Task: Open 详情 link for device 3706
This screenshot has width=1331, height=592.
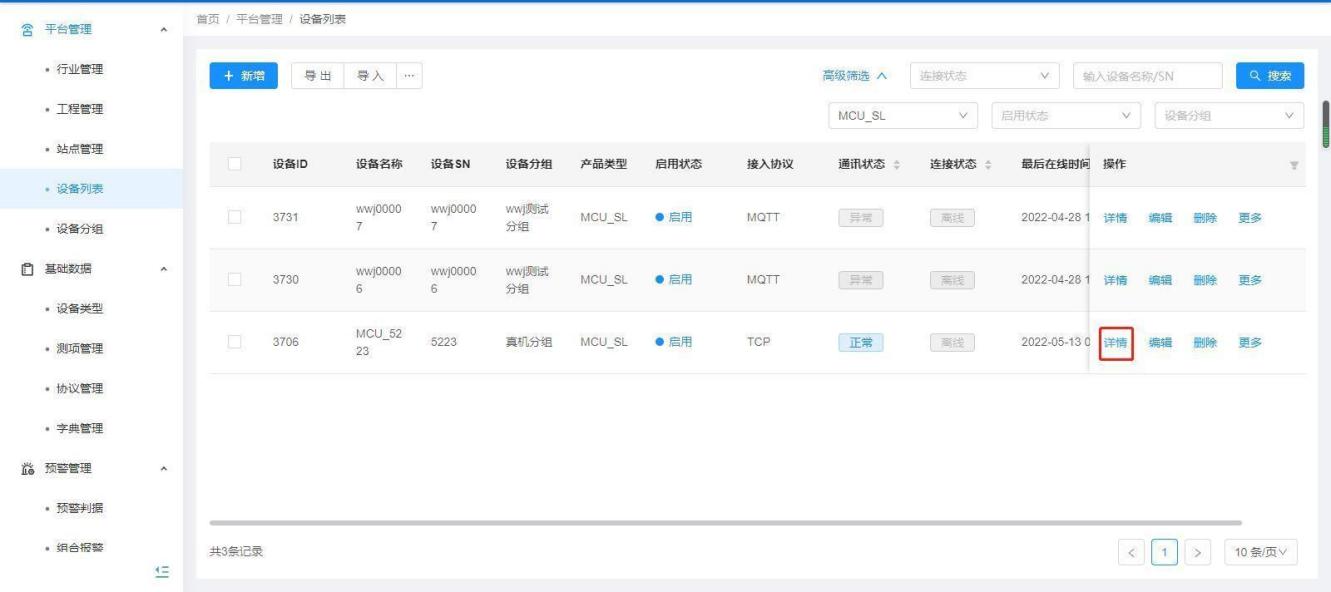Action: (x=1115, y=343)
